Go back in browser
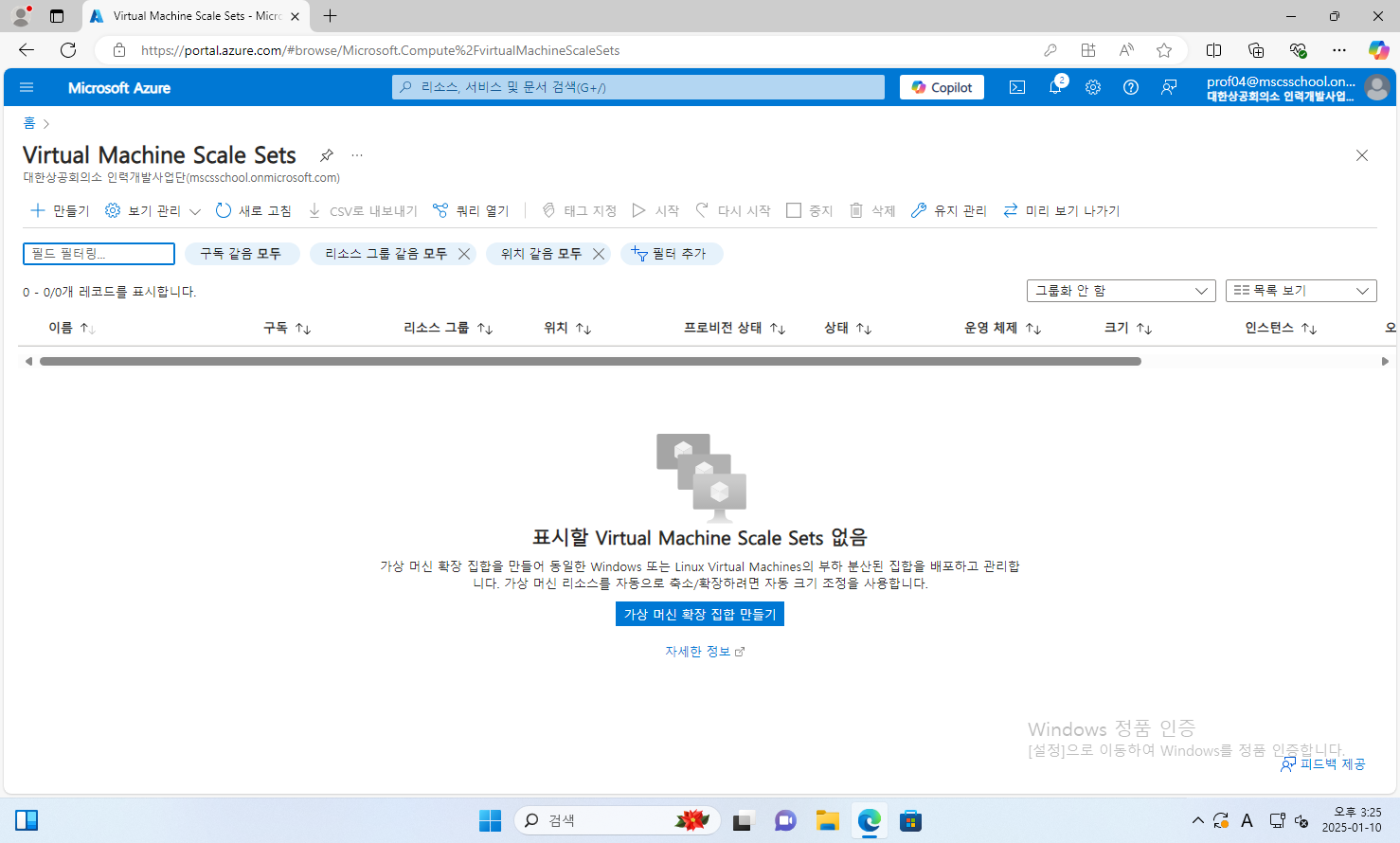1400x843 pixels. click(27, 50)
